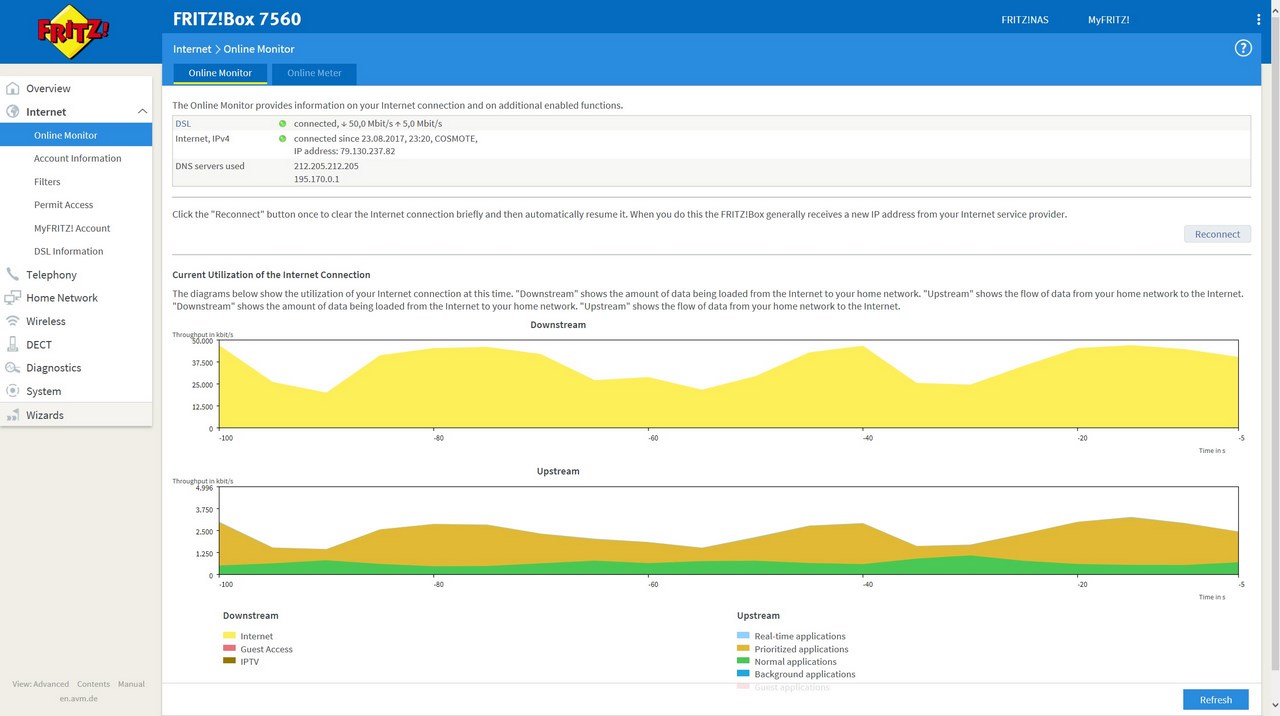Click the Refresh button
The image size is (1280, 716).
1216,700
